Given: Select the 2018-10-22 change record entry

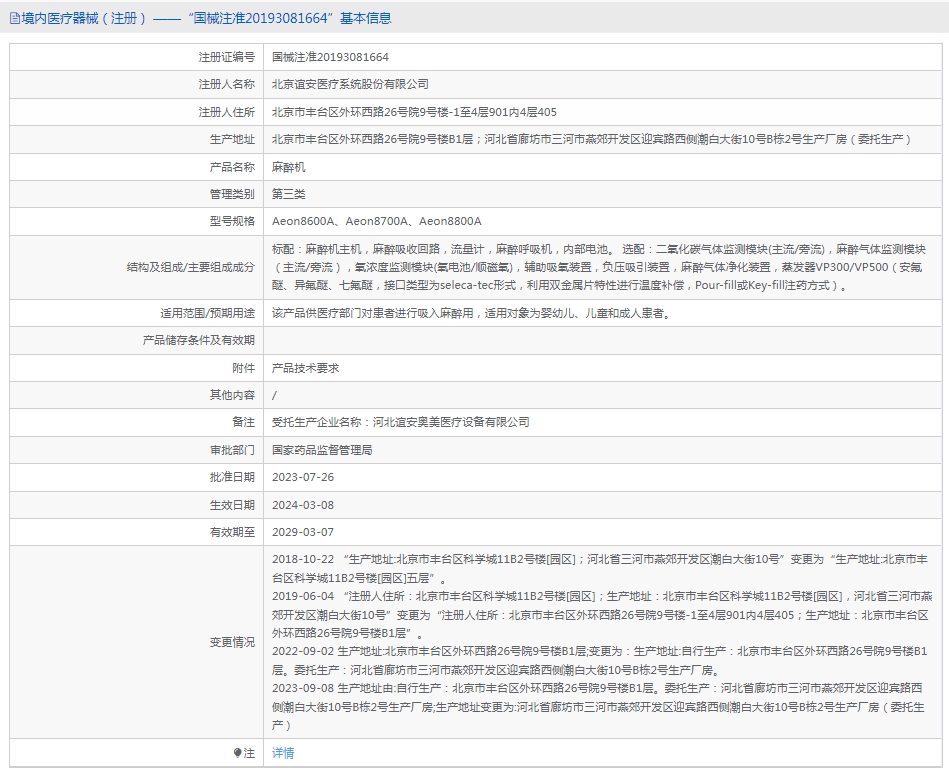Looking at the screenshot, I should pyautogui.click(x=599, y=568).
